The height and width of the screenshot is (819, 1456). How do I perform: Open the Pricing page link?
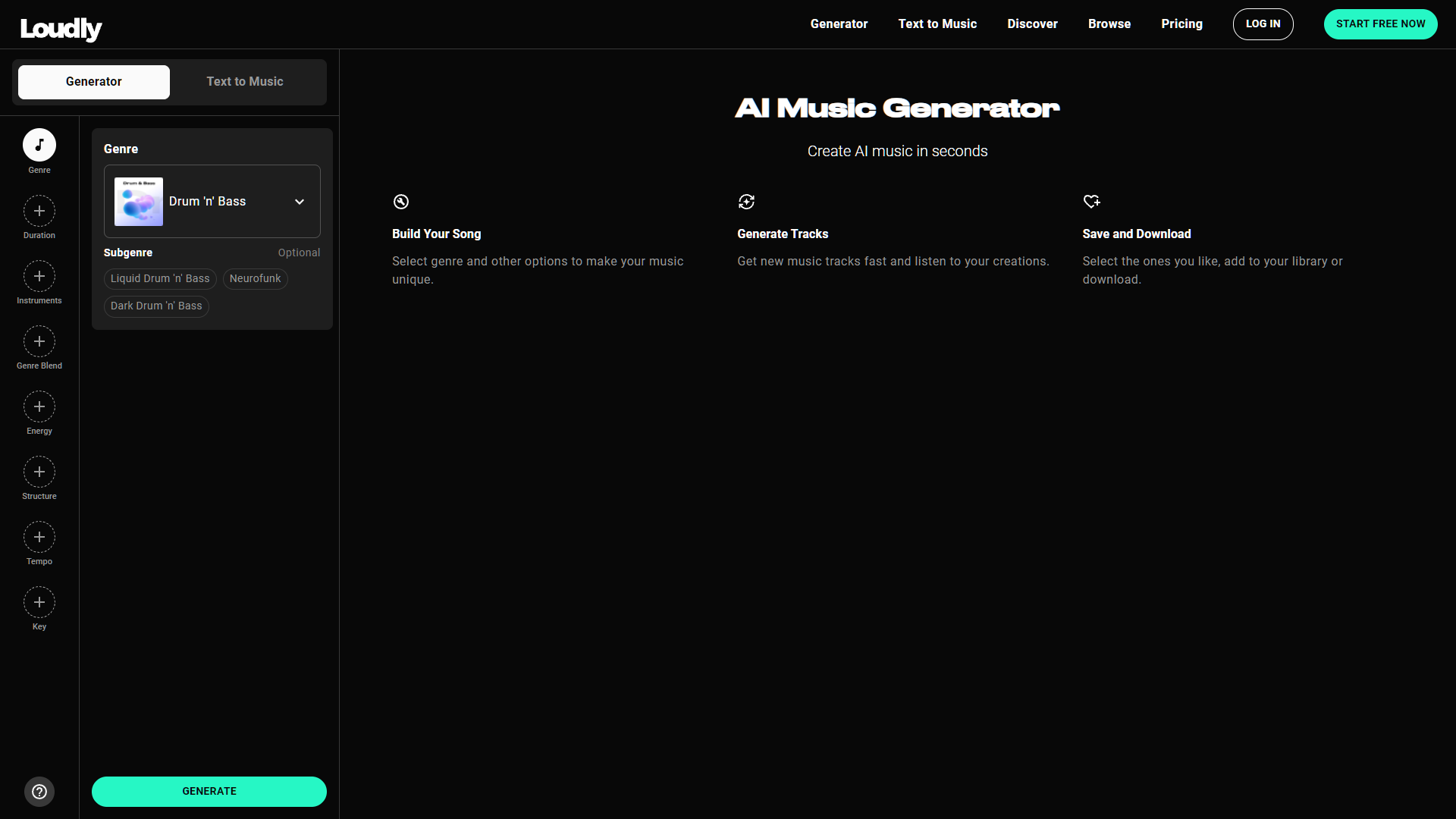coord(1181,24)
